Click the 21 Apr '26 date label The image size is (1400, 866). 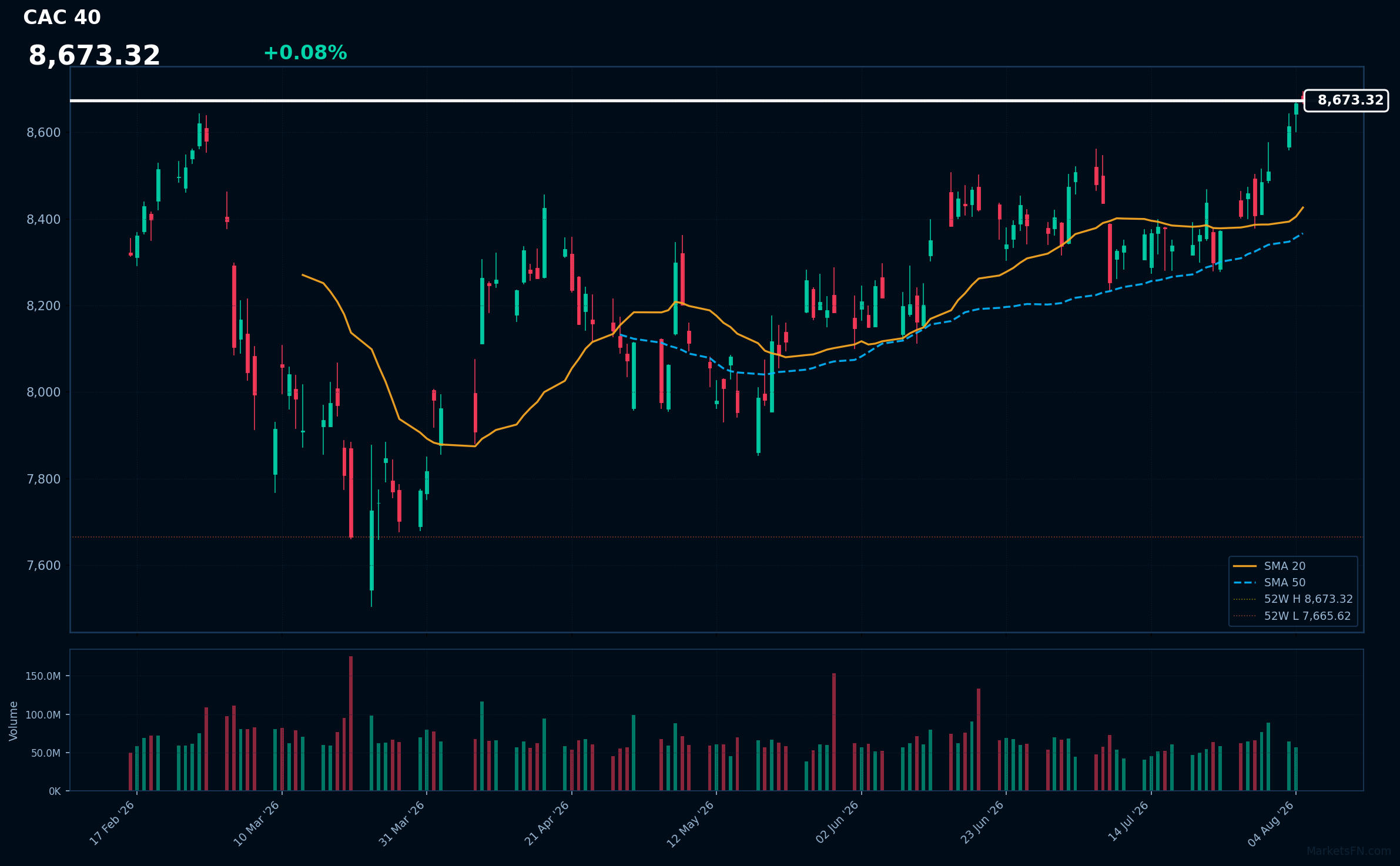click(x=547, y=823)
